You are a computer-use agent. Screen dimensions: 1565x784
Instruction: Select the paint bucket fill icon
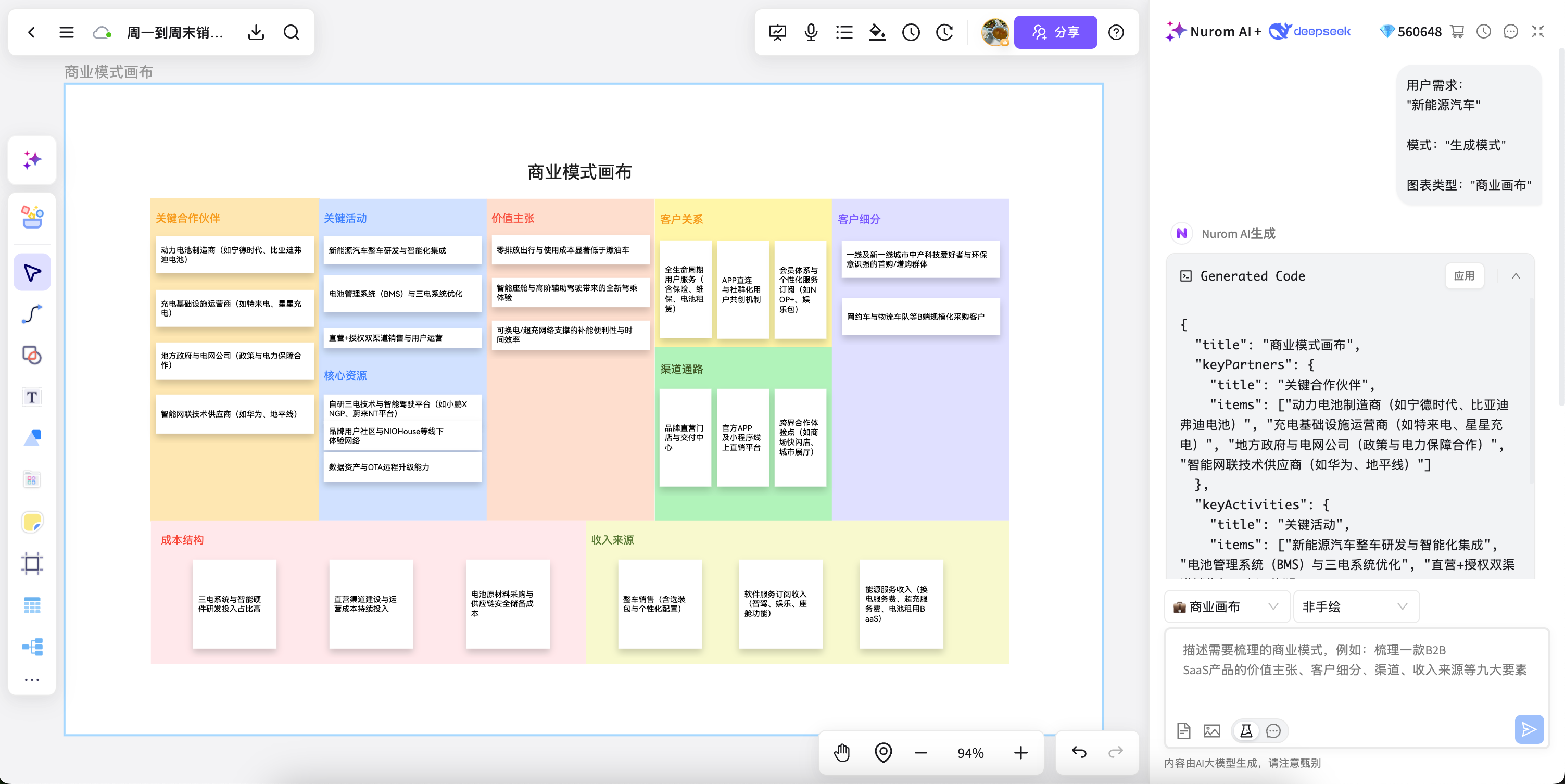coord(877,32)
